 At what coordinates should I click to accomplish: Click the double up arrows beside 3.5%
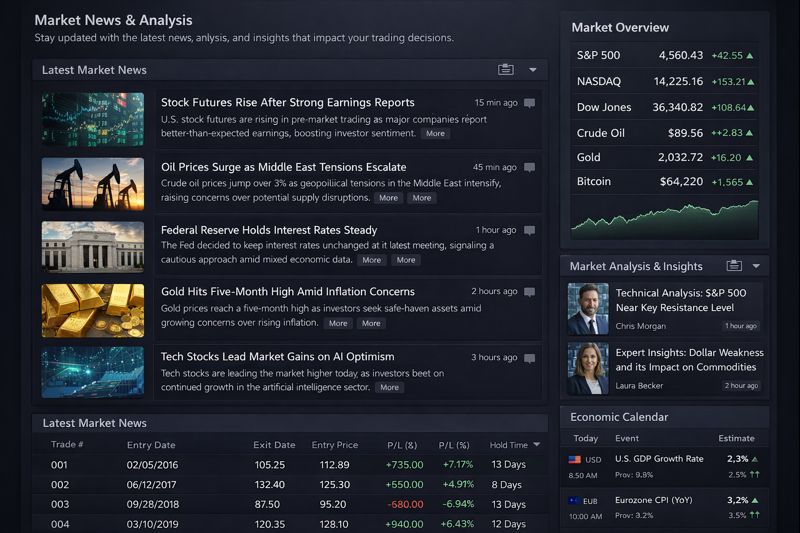[755, 515]
